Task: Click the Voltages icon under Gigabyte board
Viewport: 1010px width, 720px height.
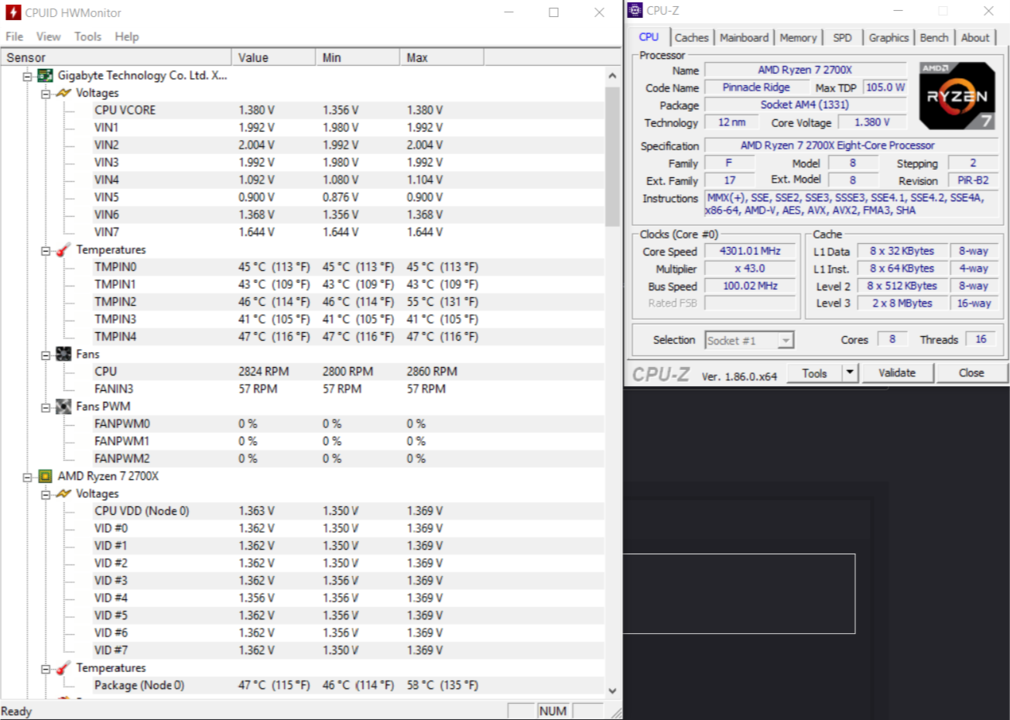Action: pos(63,93)
